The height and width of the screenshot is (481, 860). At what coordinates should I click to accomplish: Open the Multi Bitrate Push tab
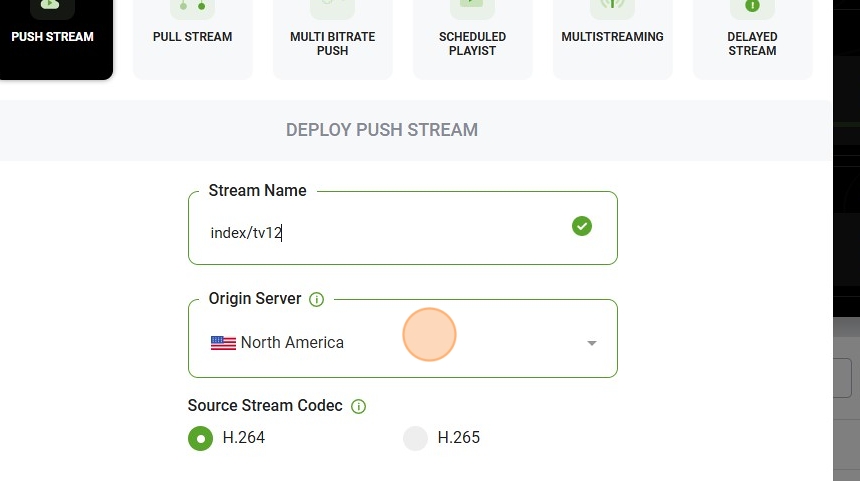332,39
